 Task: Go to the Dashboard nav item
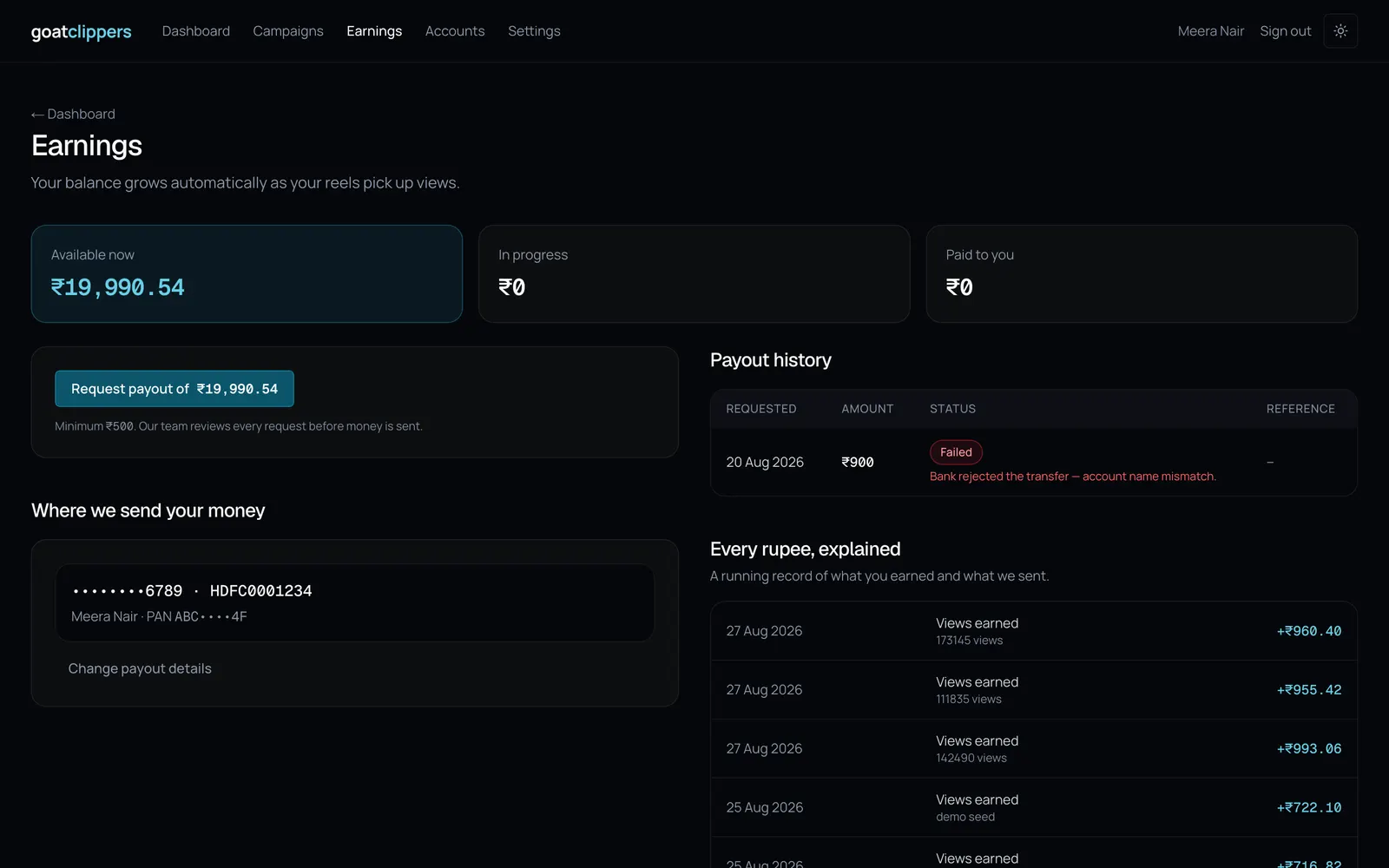tap(196, 31)
